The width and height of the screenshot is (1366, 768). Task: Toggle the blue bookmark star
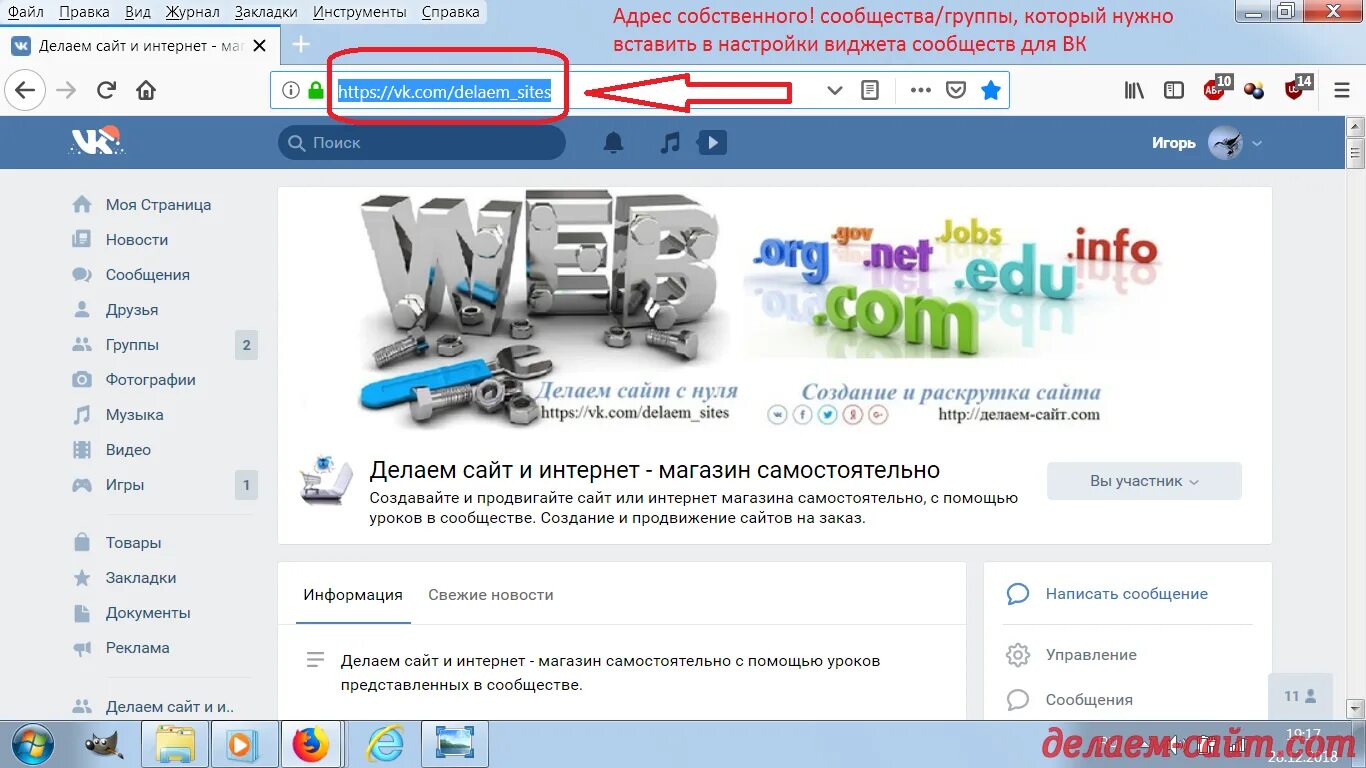coord(990,90)
